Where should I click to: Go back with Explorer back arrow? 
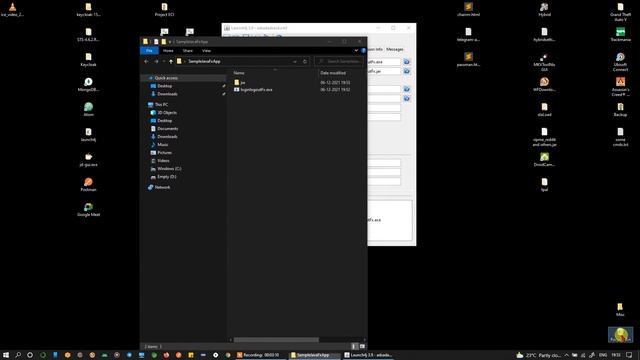[x=147, y=61]
